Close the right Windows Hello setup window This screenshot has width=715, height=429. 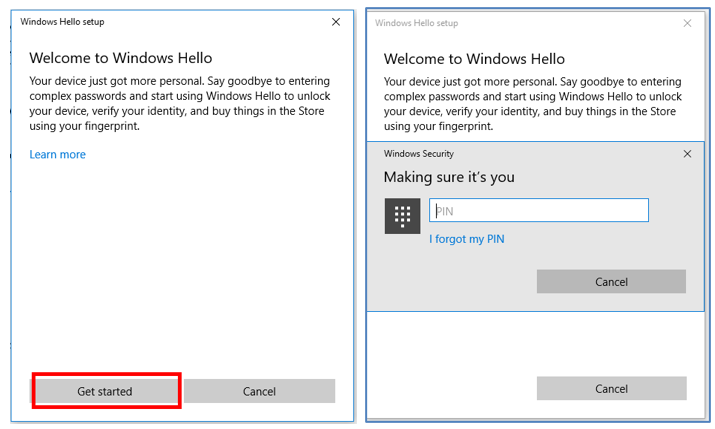(687, 23)
